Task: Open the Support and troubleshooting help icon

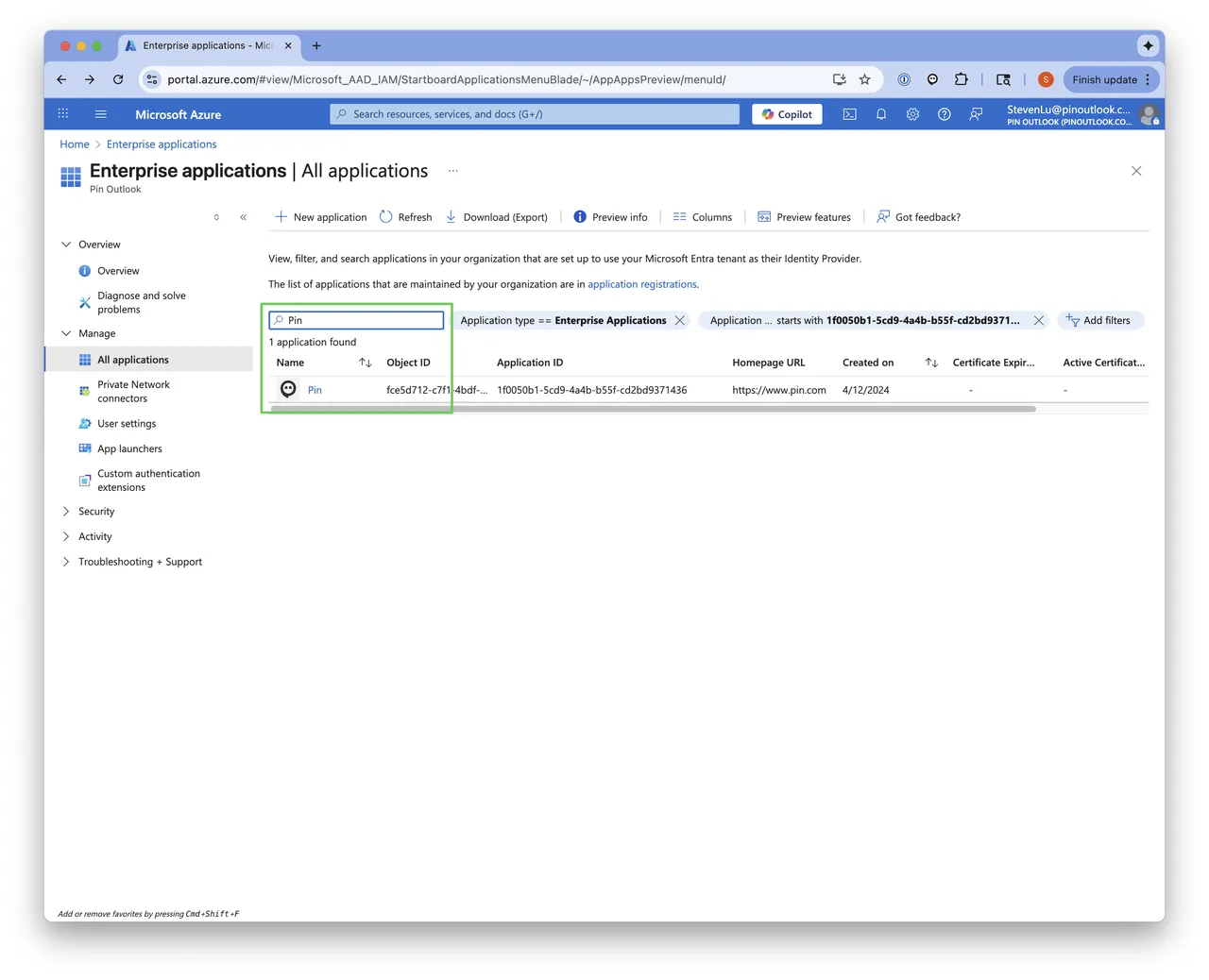Action: (x=944, y=114)
